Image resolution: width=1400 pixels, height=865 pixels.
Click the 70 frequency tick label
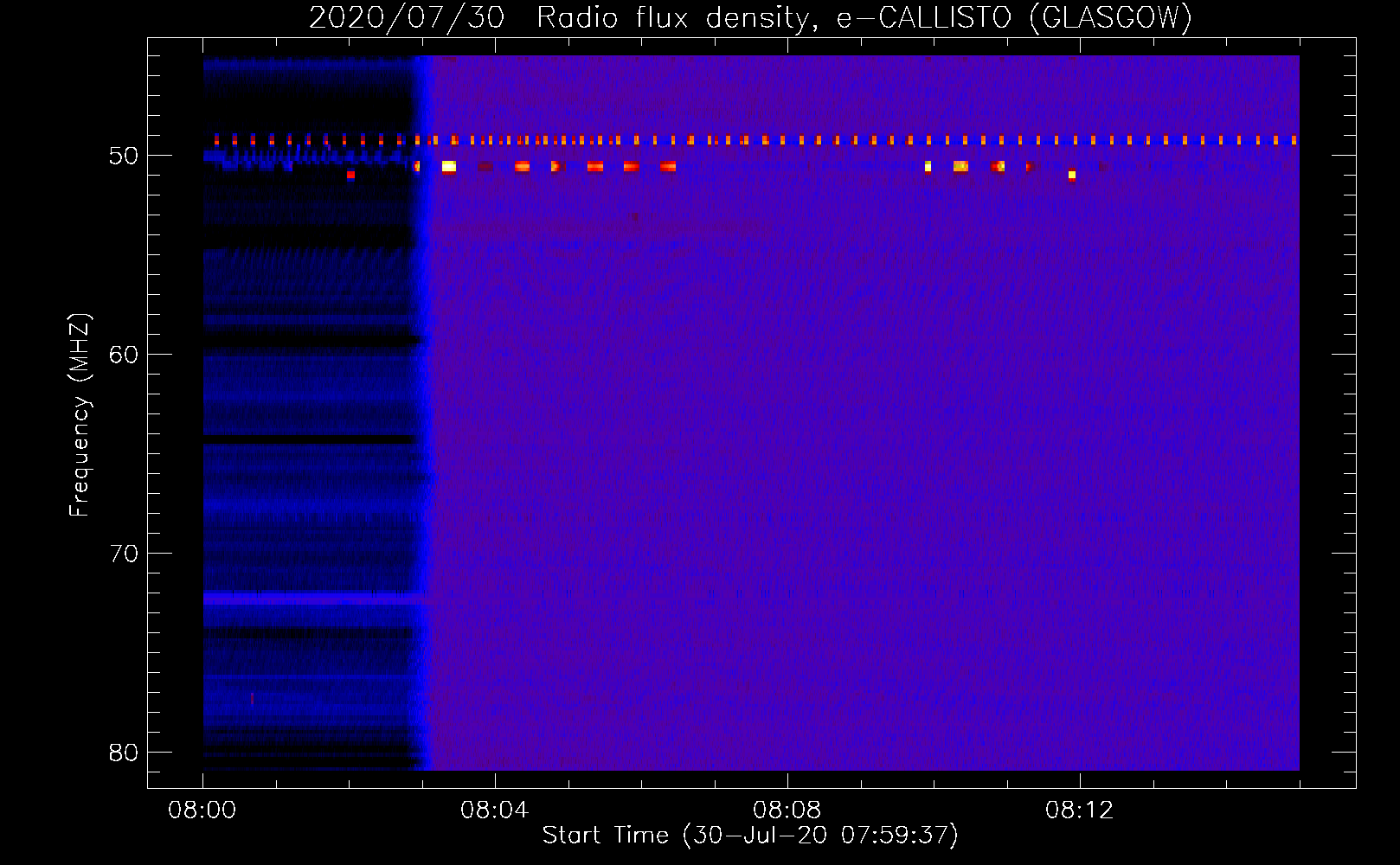point(124,554)
